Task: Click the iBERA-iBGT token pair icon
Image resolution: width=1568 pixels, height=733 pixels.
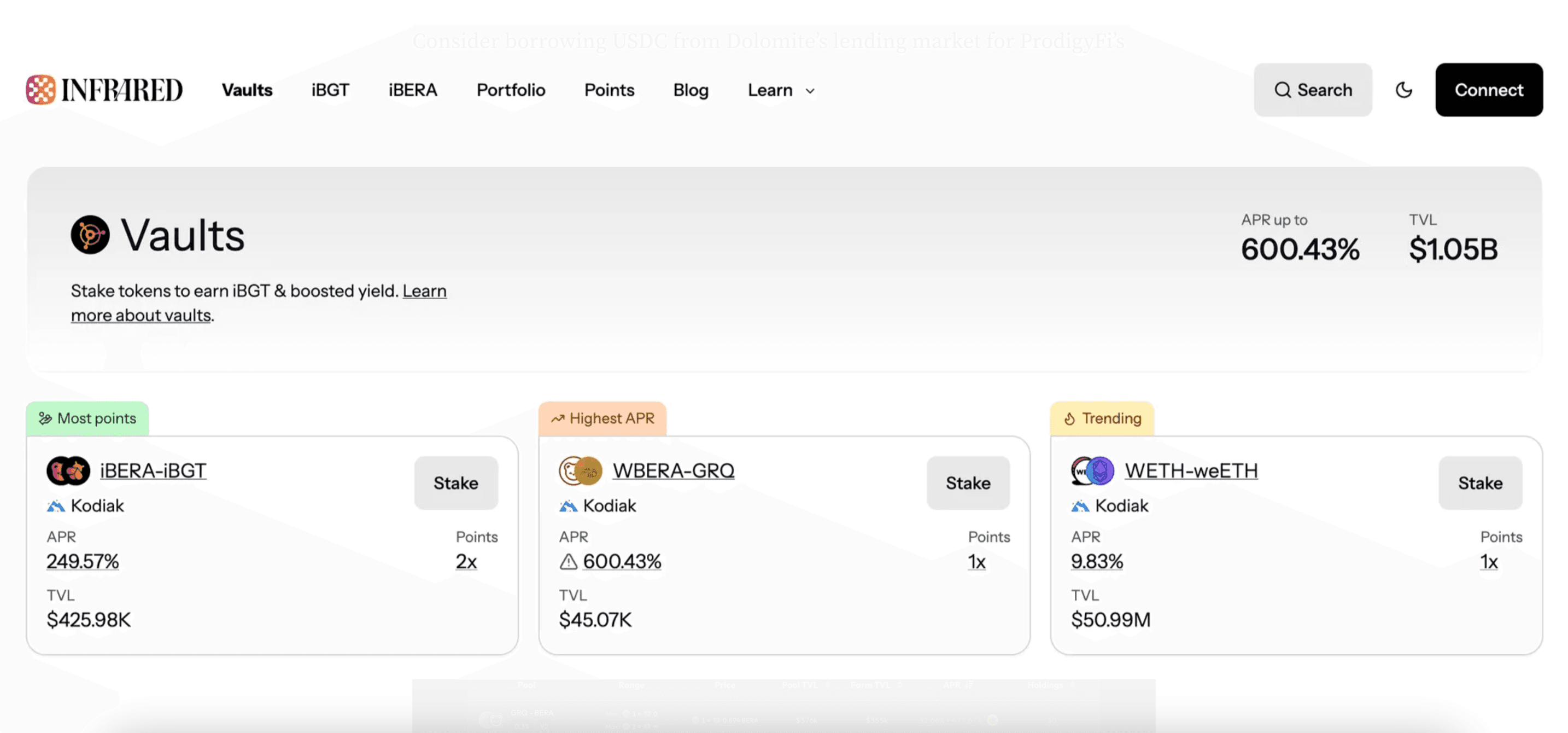Action: pos(68,470)
